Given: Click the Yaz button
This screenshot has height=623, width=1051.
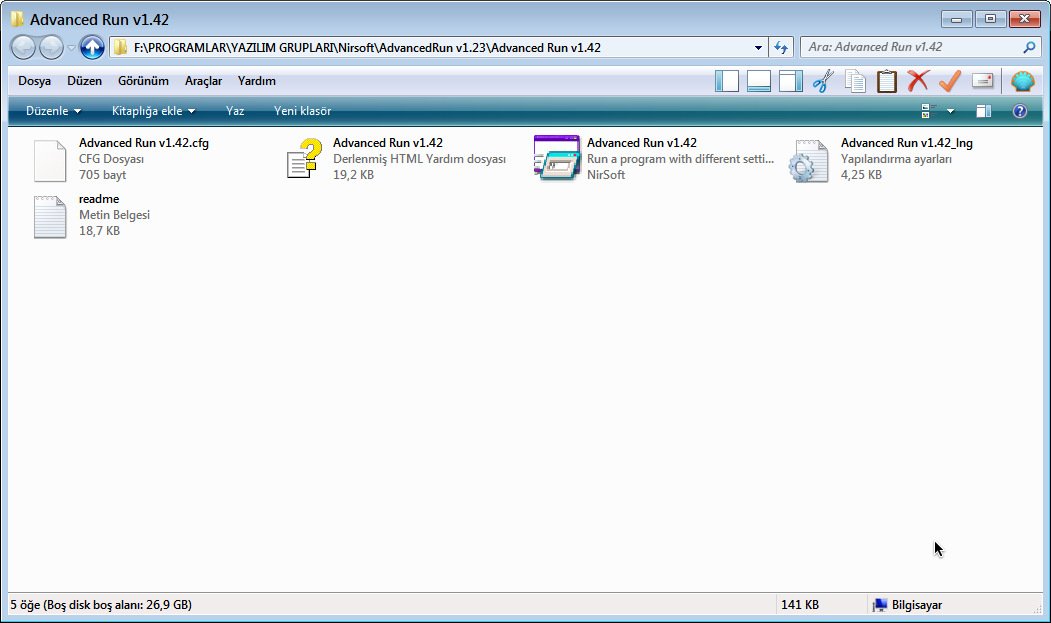Looking at the screenshot, I should [x=235, y=111].
